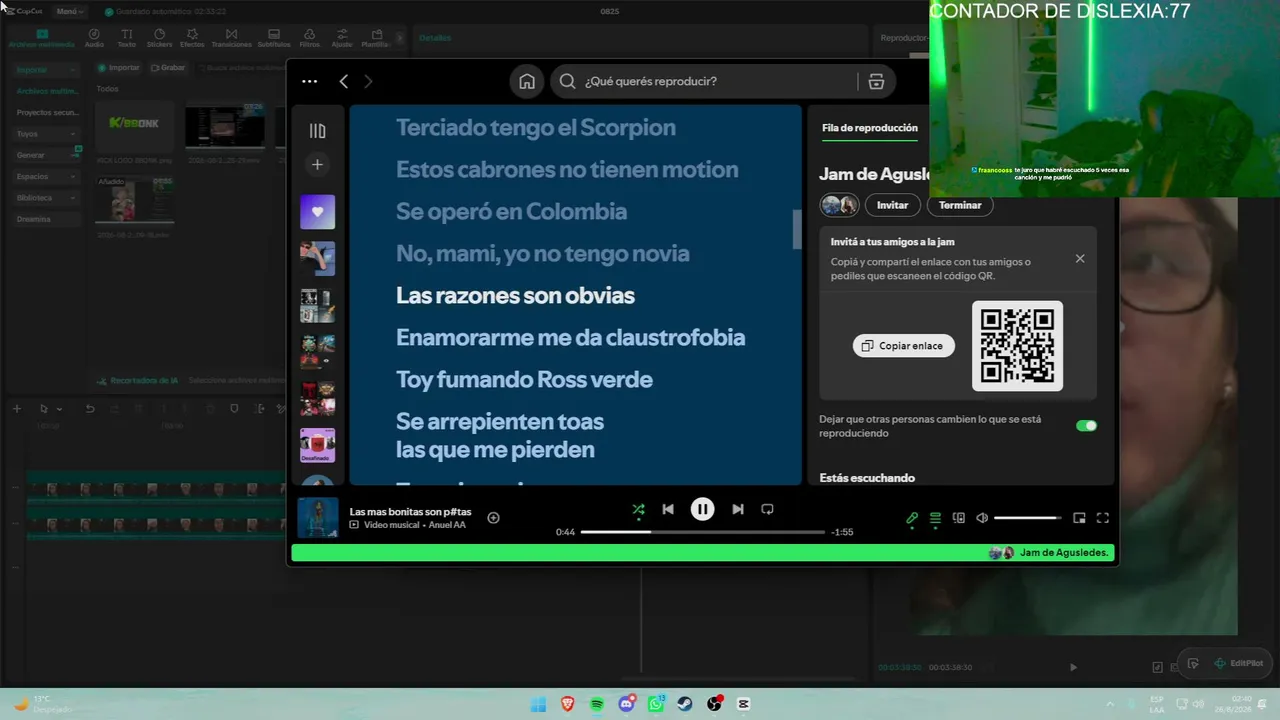Jump to lyric 'Se operó en Colombia'
1280x720 pixels.
click(x=511, y=212)
